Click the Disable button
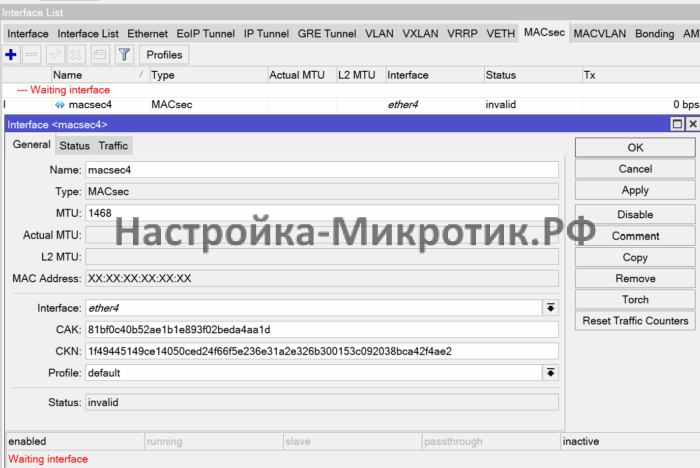This screenshot has width=700, height=468. [x=635, y=215]
